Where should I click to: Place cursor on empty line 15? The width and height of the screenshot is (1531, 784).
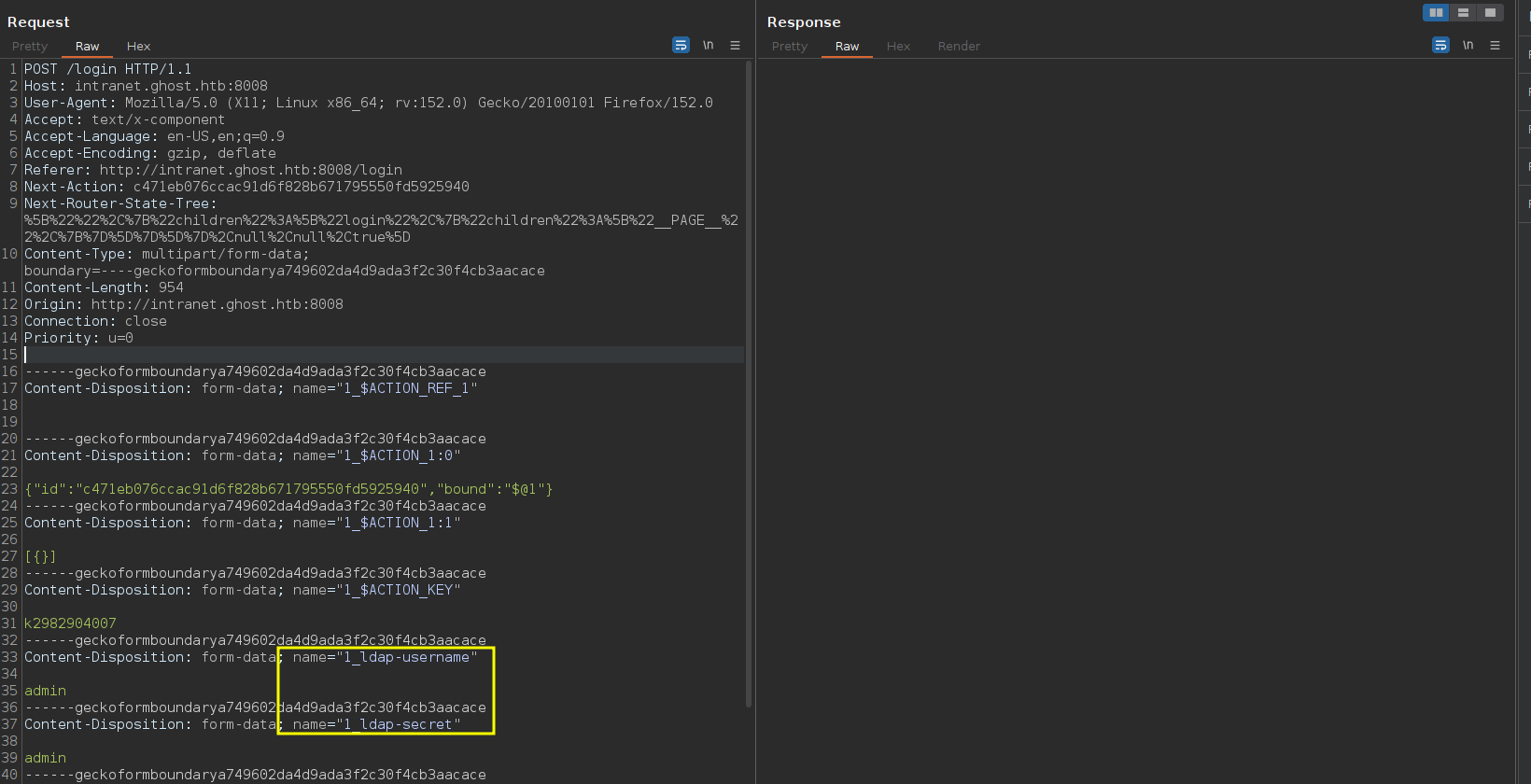[384, 355]
